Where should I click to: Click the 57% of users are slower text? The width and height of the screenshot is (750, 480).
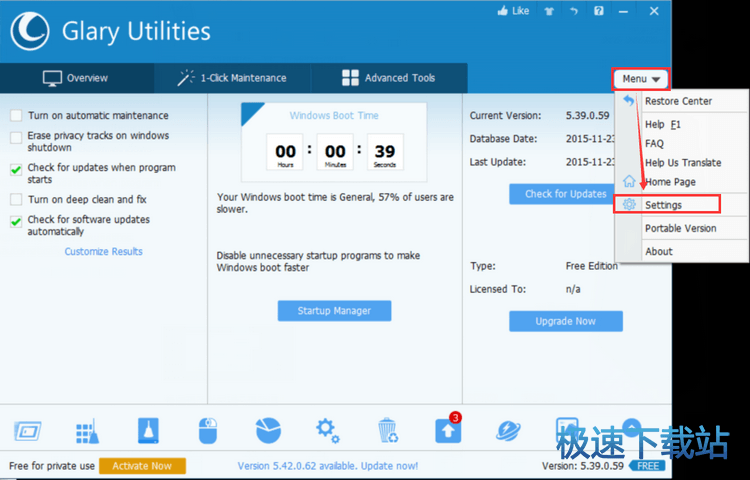335,203
